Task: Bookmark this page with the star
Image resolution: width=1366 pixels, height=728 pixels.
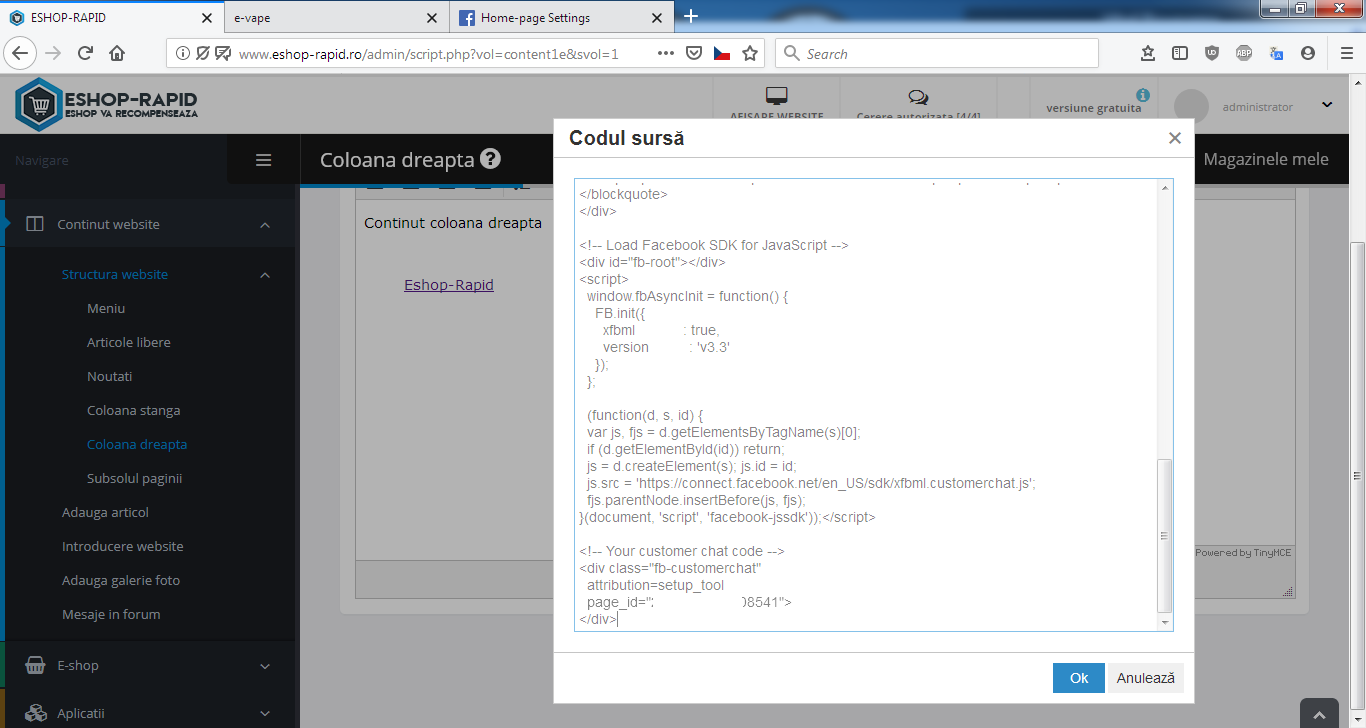Action: point(750,54)
